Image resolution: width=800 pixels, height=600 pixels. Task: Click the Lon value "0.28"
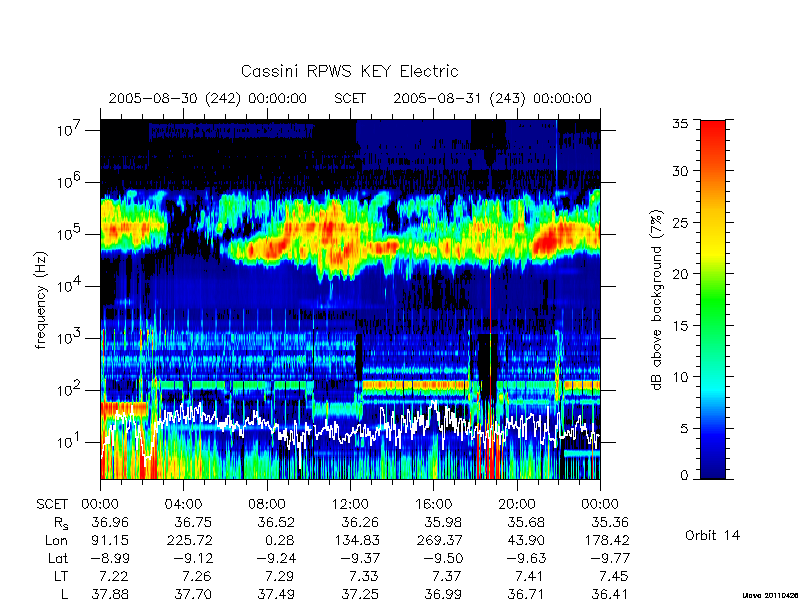280,540
